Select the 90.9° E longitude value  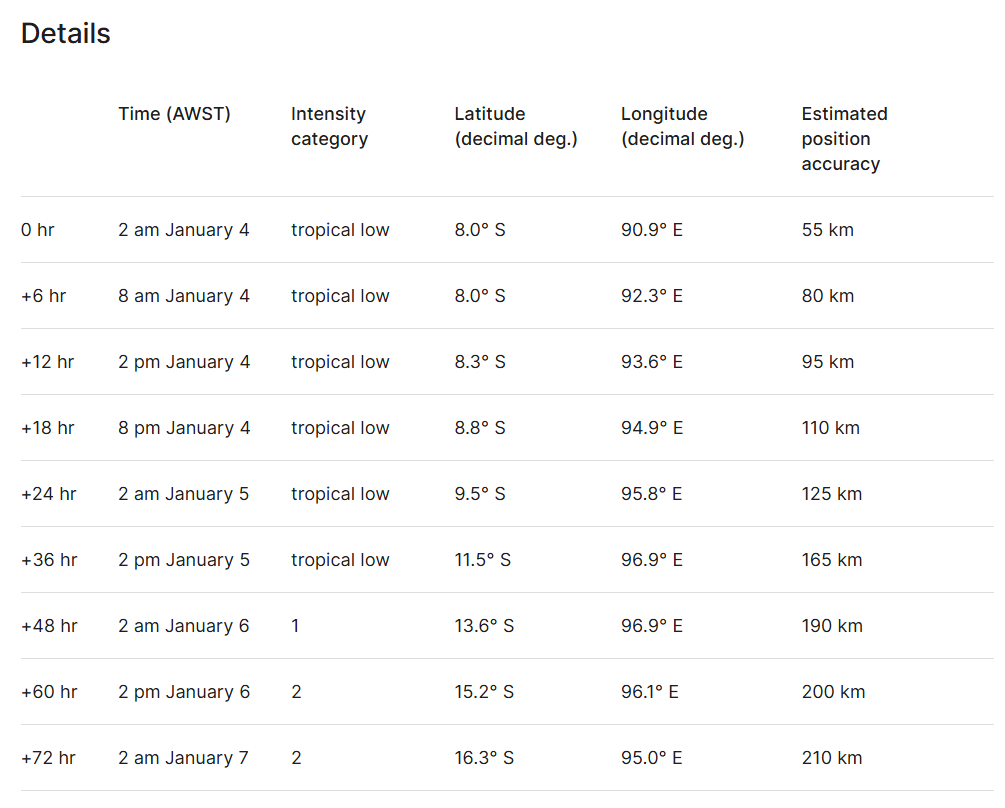coord(651,230)
